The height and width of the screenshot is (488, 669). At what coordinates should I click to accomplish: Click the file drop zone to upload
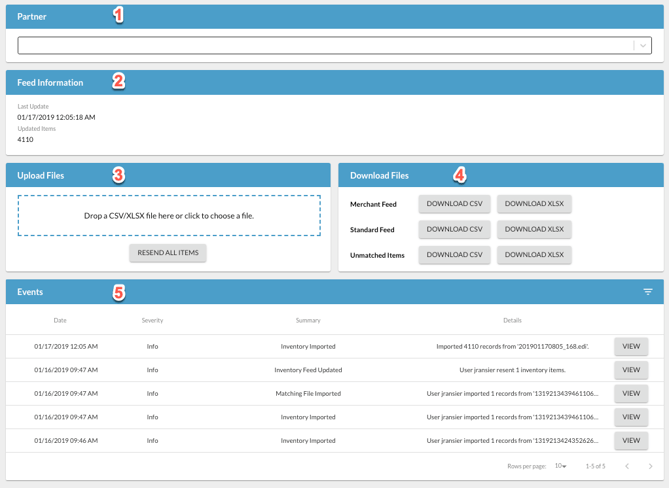169,216
